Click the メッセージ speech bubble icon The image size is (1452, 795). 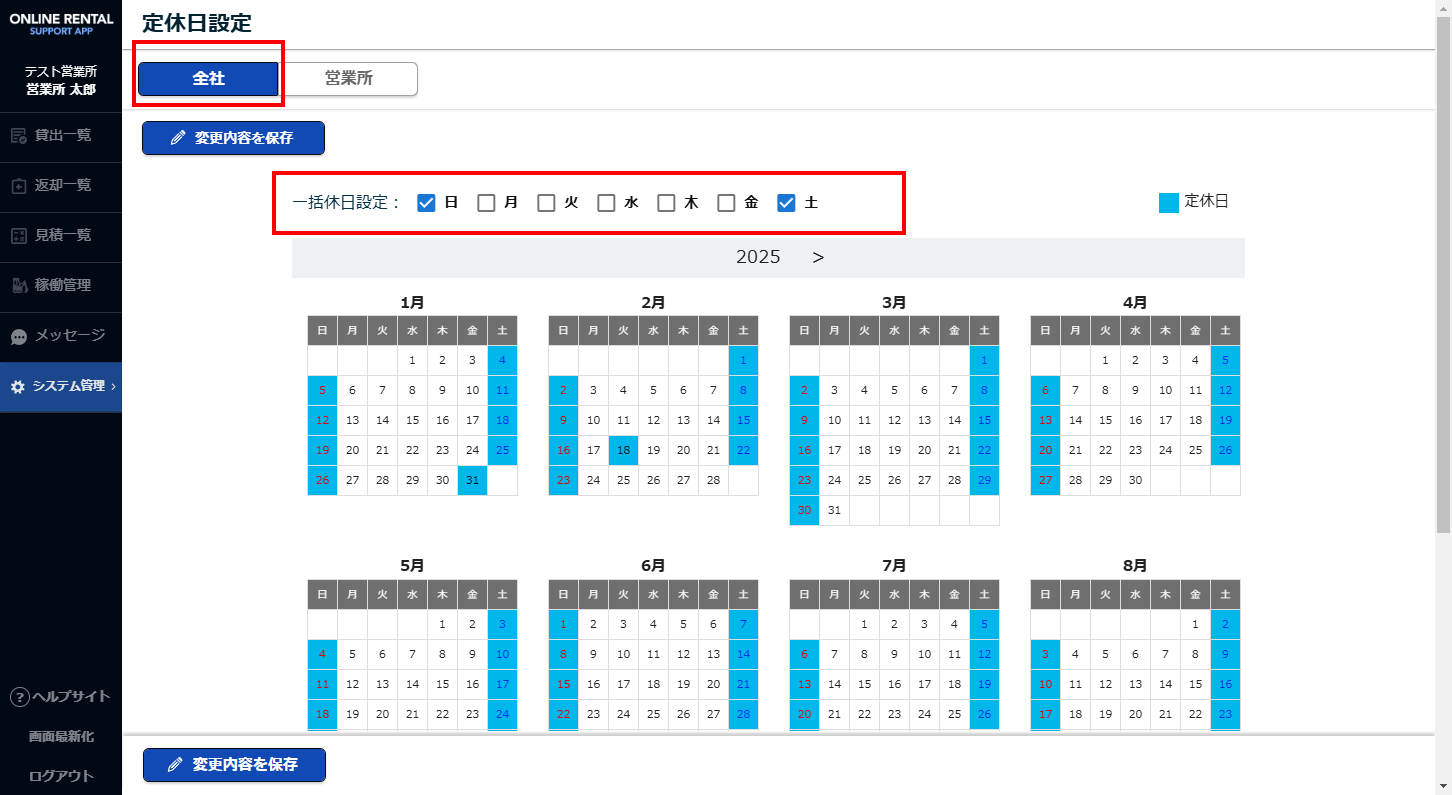[18, 336]
